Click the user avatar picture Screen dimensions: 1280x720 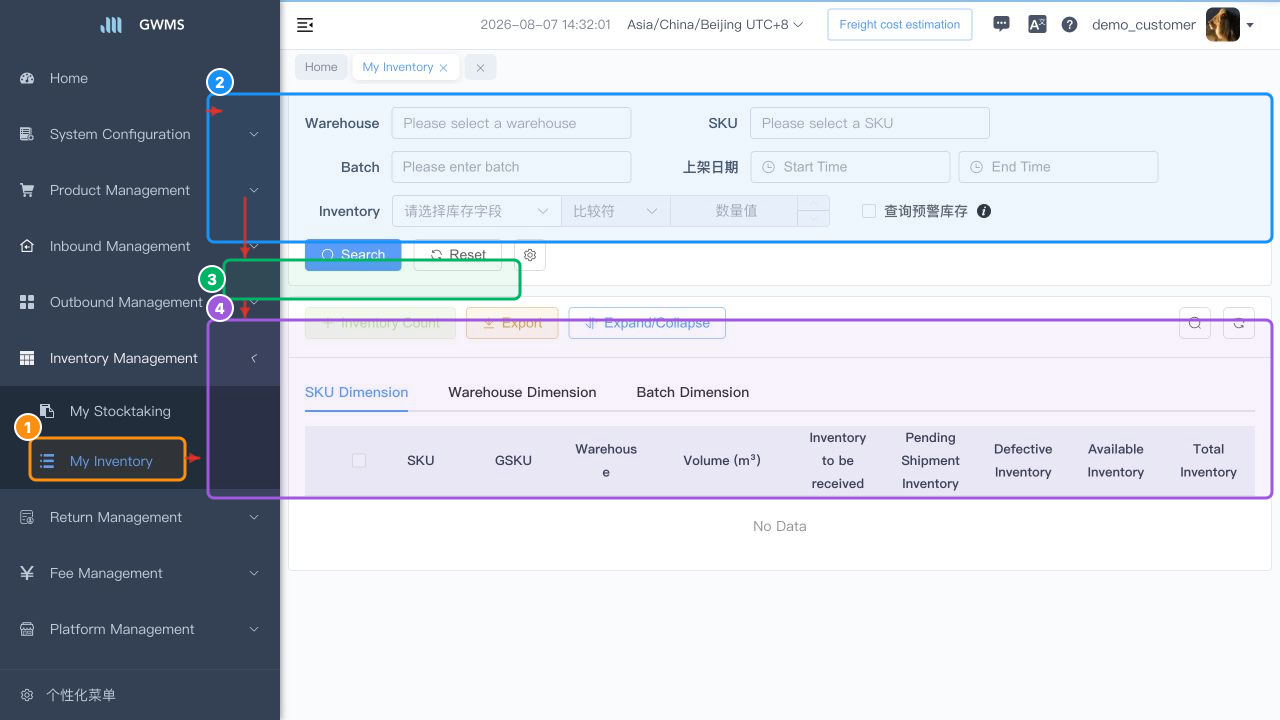pos(1223,25)
